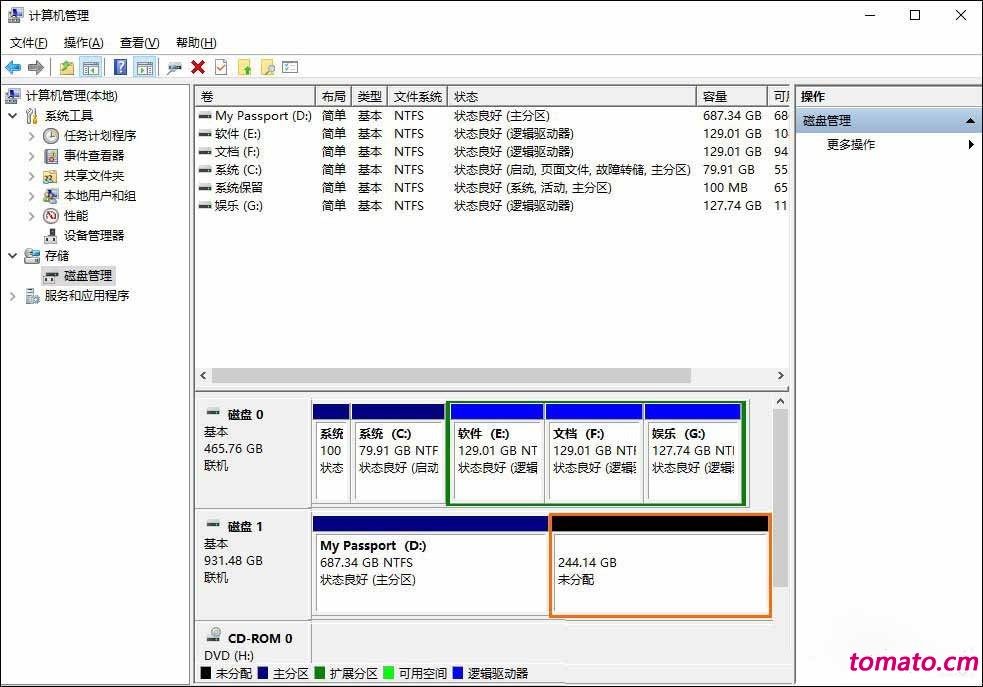Select 娱乐 (G:) volume row

pyautogui.click(x=492, y=206)
